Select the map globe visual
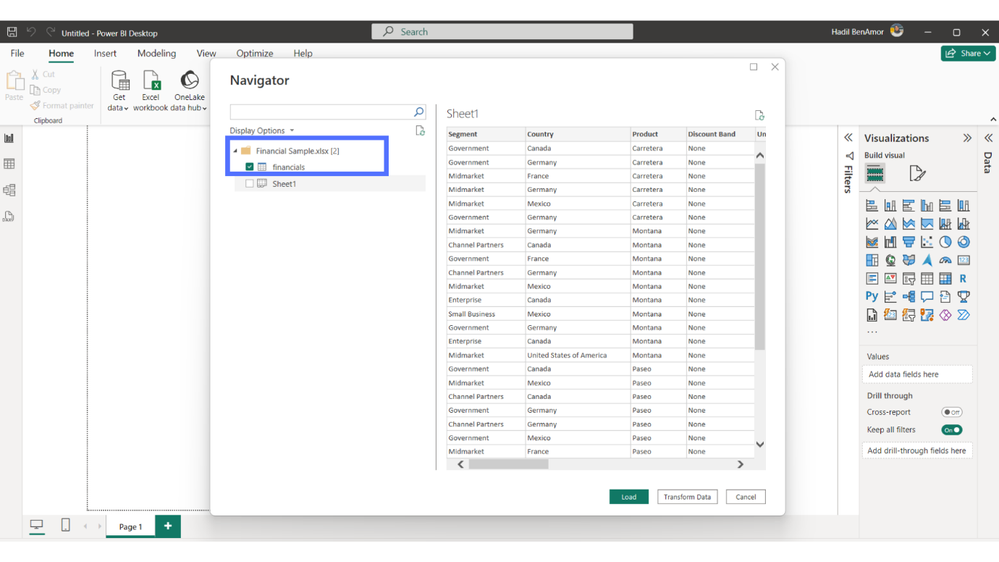999x562 pixels. click(x=890, y=260)
